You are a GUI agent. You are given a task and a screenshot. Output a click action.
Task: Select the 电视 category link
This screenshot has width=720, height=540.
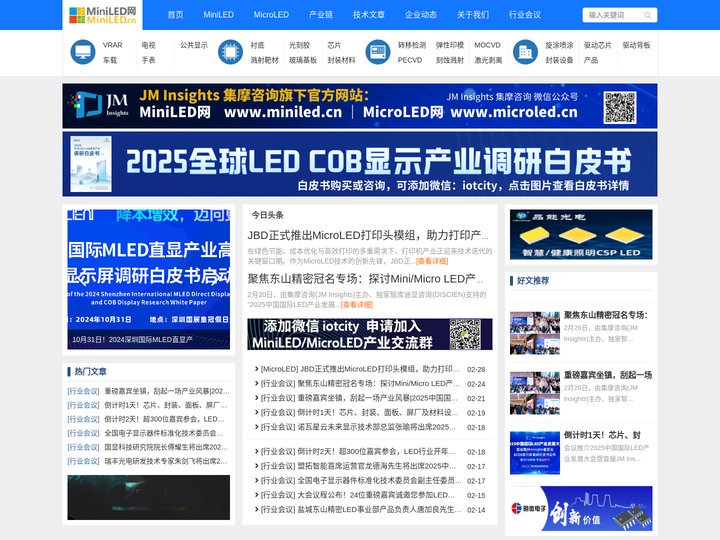tap(148, 45)
